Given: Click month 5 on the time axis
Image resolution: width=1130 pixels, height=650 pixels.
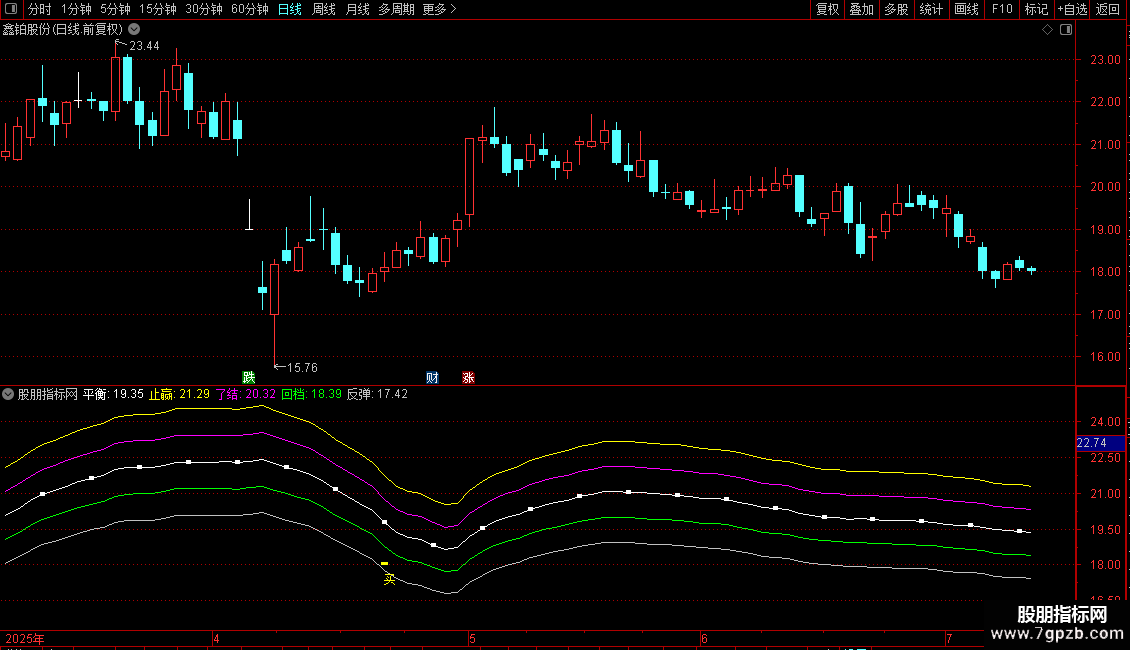Looking at the screenshot, I should tap(472, 638).
